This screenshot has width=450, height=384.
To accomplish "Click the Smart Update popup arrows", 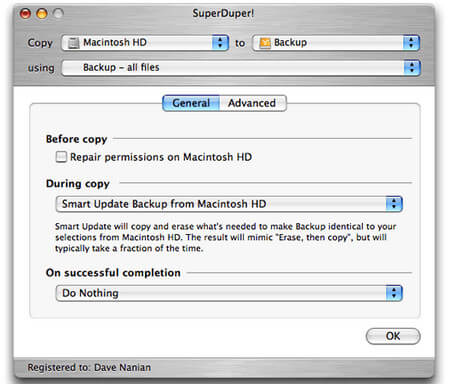I will click(x=394, y=204).
